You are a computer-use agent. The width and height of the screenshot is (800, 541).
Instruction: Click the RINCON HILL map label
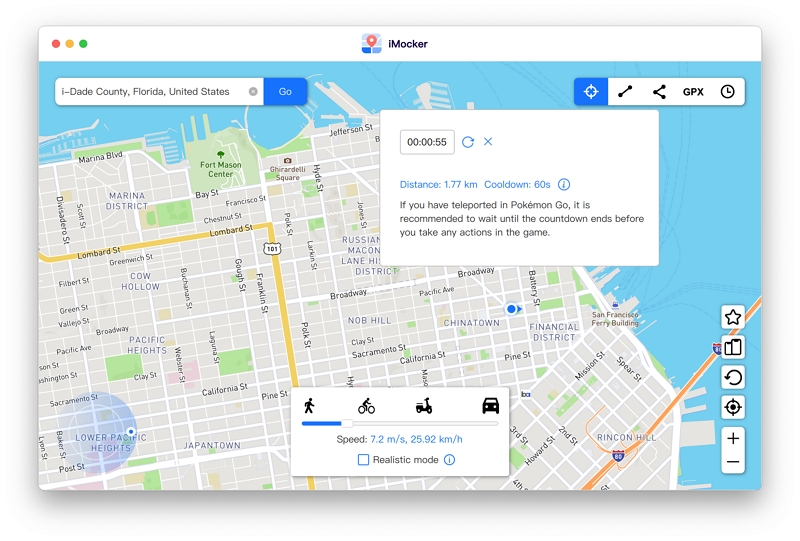(627, 438)
